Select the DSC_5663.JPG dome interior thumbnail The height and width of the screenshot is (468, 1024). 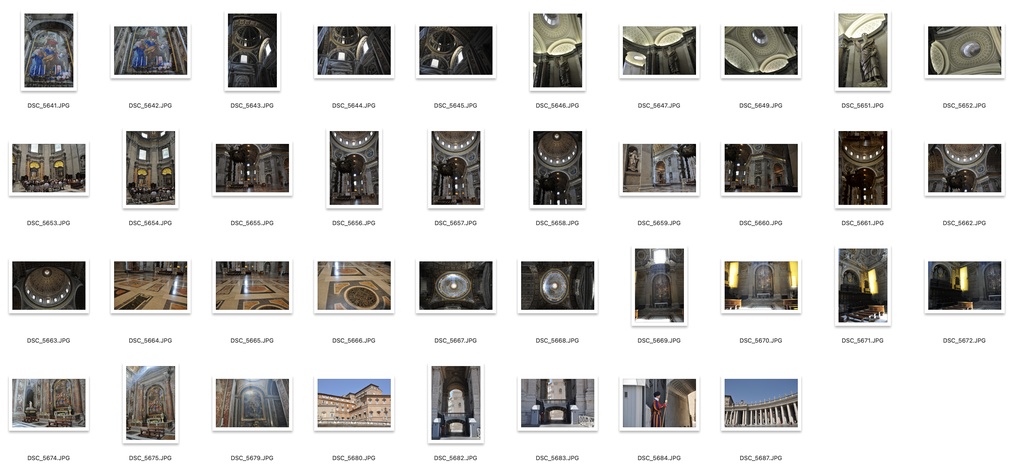point(49,285)
